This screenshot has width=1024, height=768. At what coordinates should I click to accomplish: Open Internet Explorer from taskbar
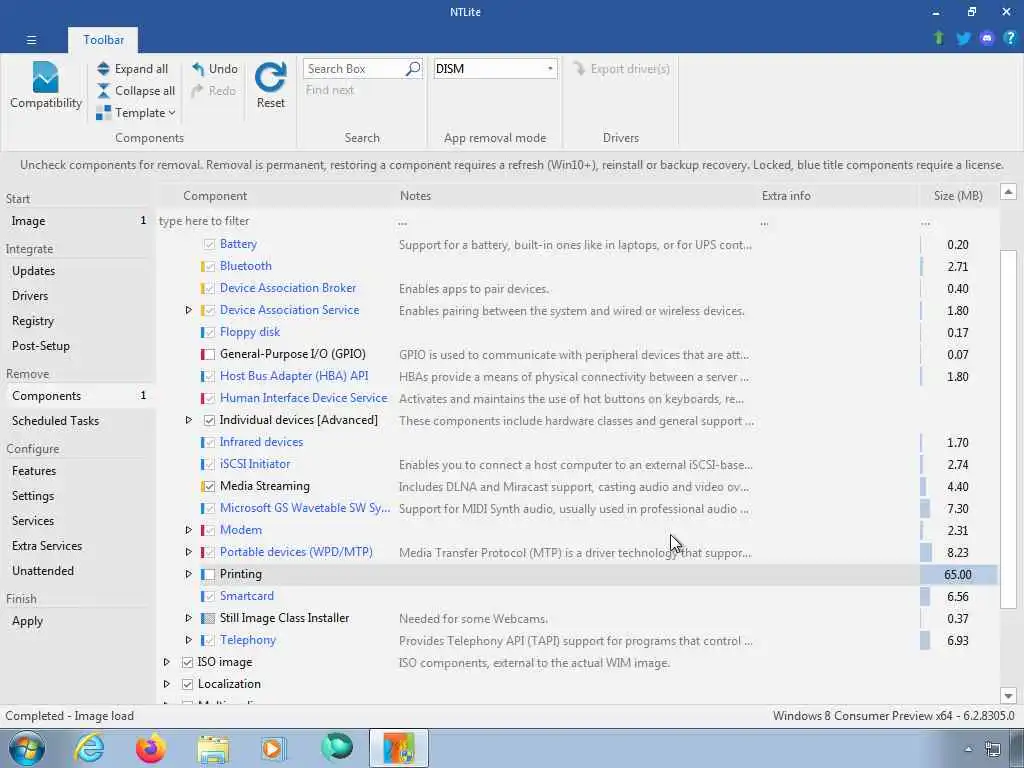(x=89, y=747)
